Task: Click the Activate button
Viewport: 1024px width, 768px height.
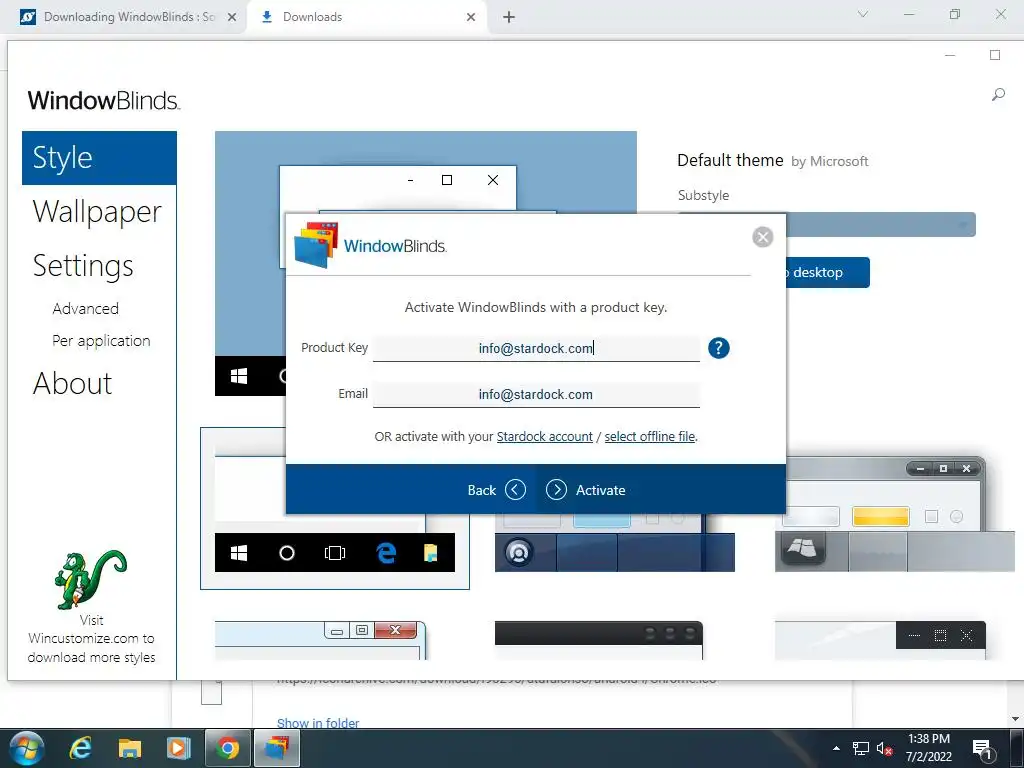Action: coord(586,490)
